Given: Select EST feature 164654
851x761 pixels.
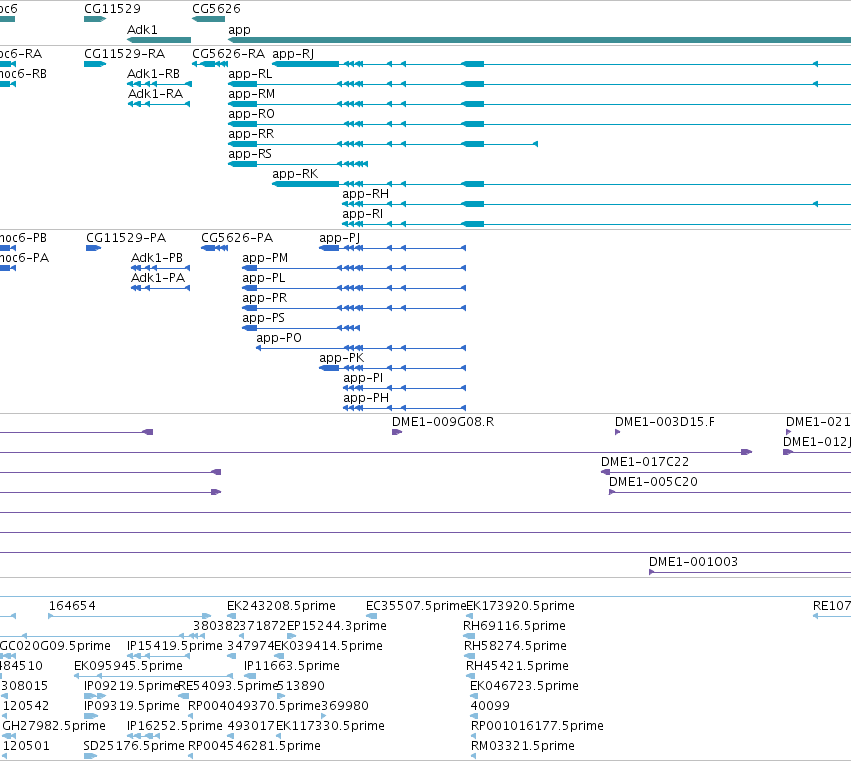Looking at the screenshot, I should pos(72,606).
